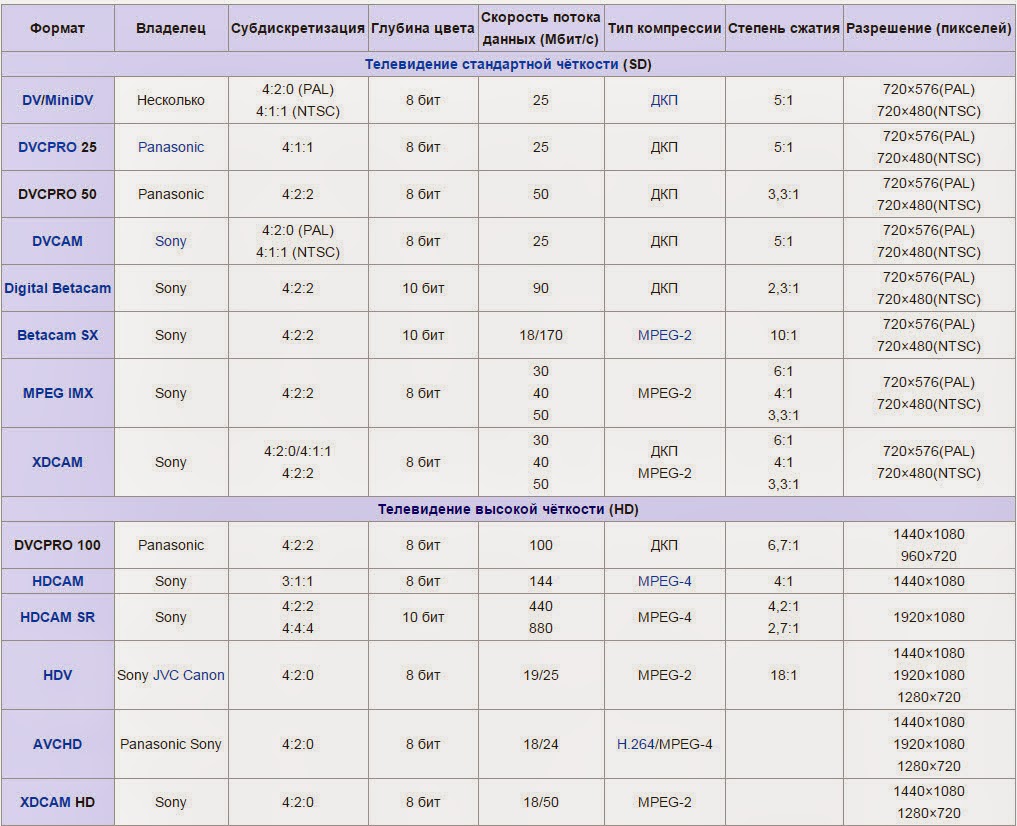Select the Тип компрессии column header
The width and height of the screenshot is (1017, 826).
click(664, 29)
